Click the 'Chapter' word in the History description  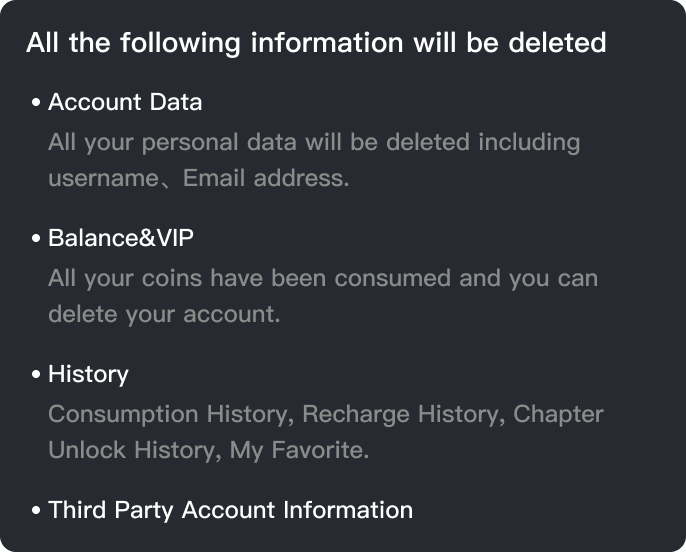pos(558,415)
